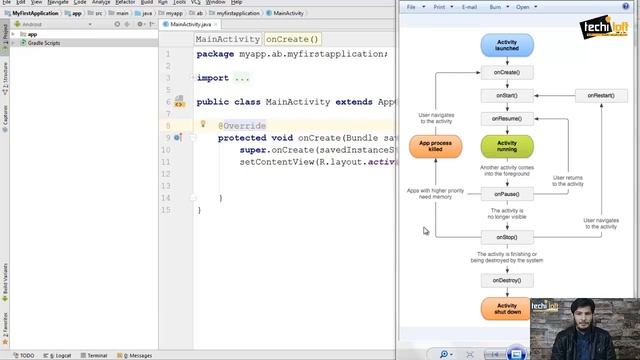Click the @Override annotation on line 8
Image resolution: width=640 pixels, height=360 pixels.
[242, 126]
